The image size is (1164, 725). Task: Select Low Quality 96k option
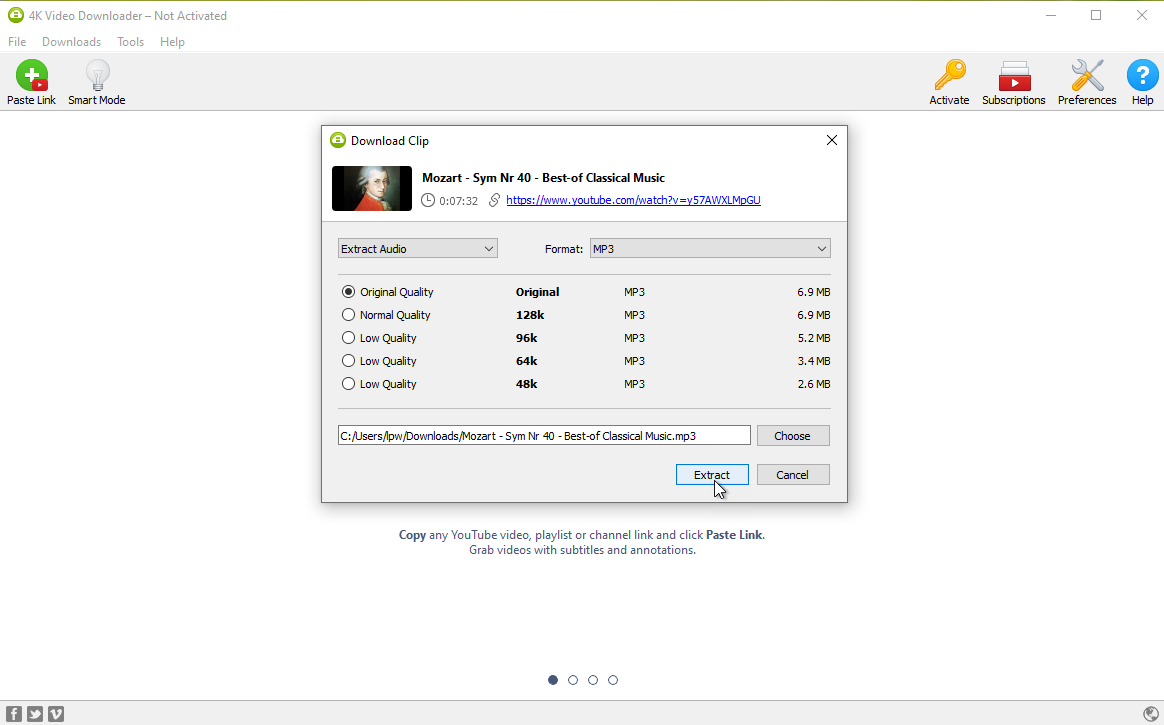(x=348, y=338)
